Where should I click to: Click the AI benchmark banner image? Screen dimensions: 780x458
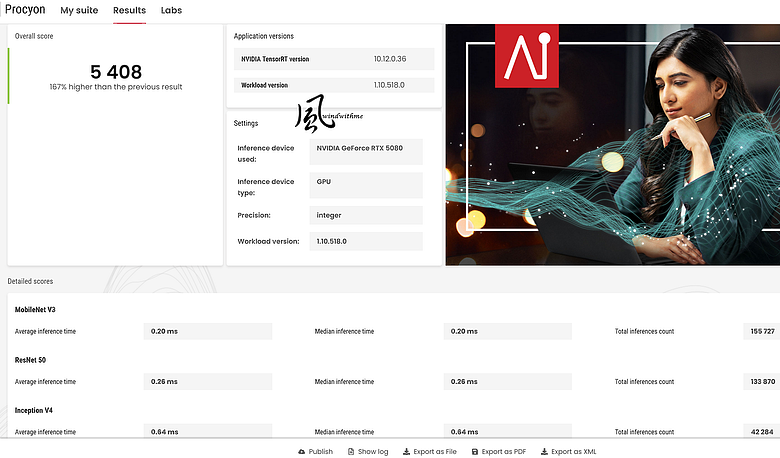[613, 145]
